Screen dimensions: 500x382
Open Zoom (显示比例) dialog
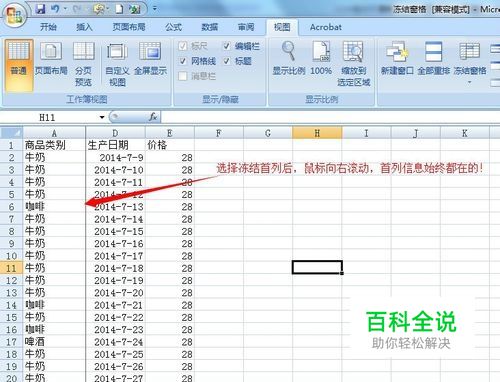[x=289, y=58]
